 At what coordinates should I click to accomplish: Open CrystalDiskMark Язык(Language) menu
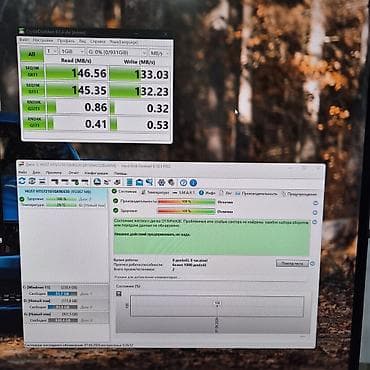pyautogui.click(x=124, y=42)
